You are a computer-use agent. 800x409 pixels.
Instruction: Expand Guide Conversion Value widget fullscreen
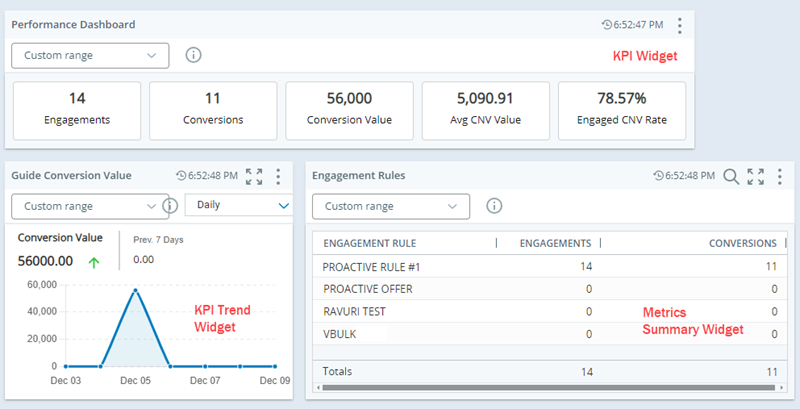click(254, 176)
